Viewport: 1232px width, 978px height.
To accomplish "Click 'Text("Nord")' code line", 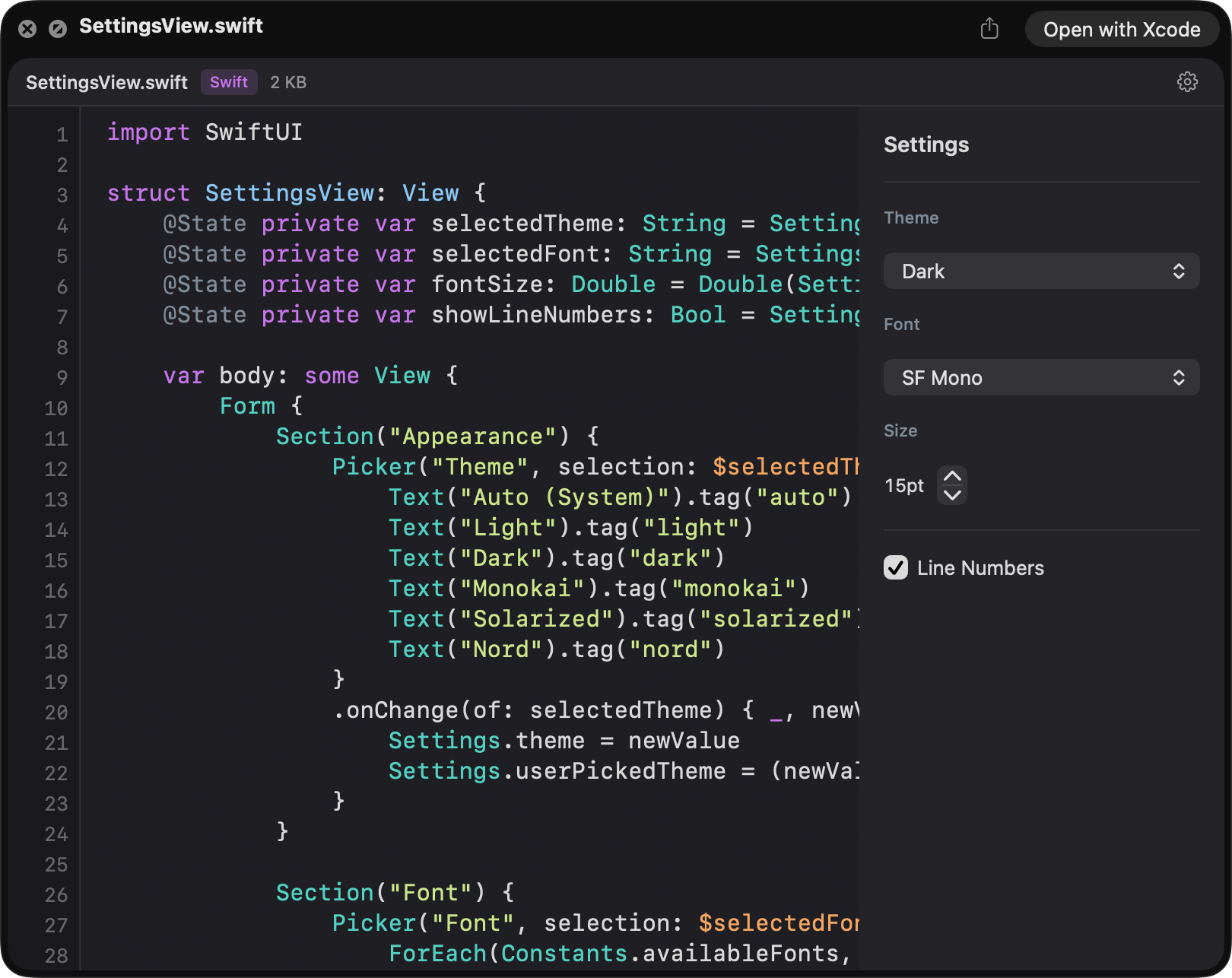I will click(x=557, y=649).
